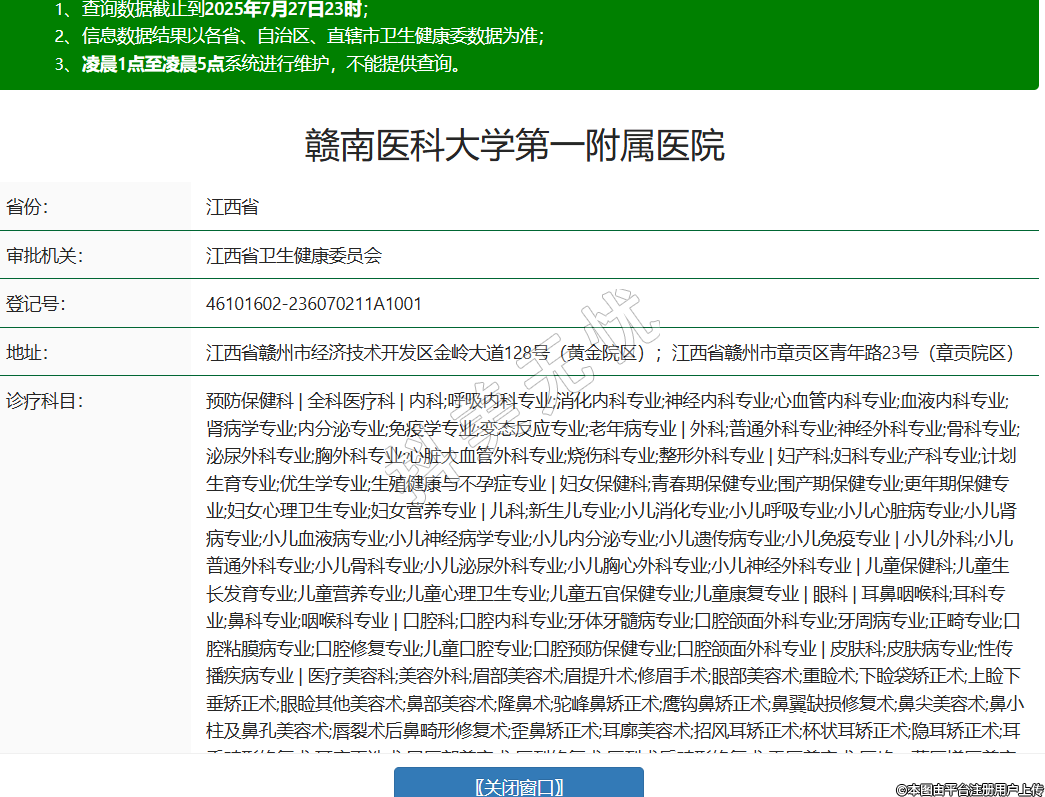Click the 预防保健科 department entry
Image resolution: width=1045 pixels, height=797 pixels.
[249, 401]
